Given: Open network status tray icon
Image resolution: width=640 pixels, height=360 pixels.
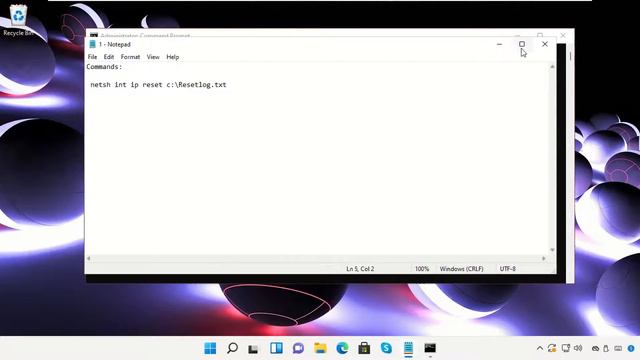Looking at the screenshot, I should tap(566, 348).
